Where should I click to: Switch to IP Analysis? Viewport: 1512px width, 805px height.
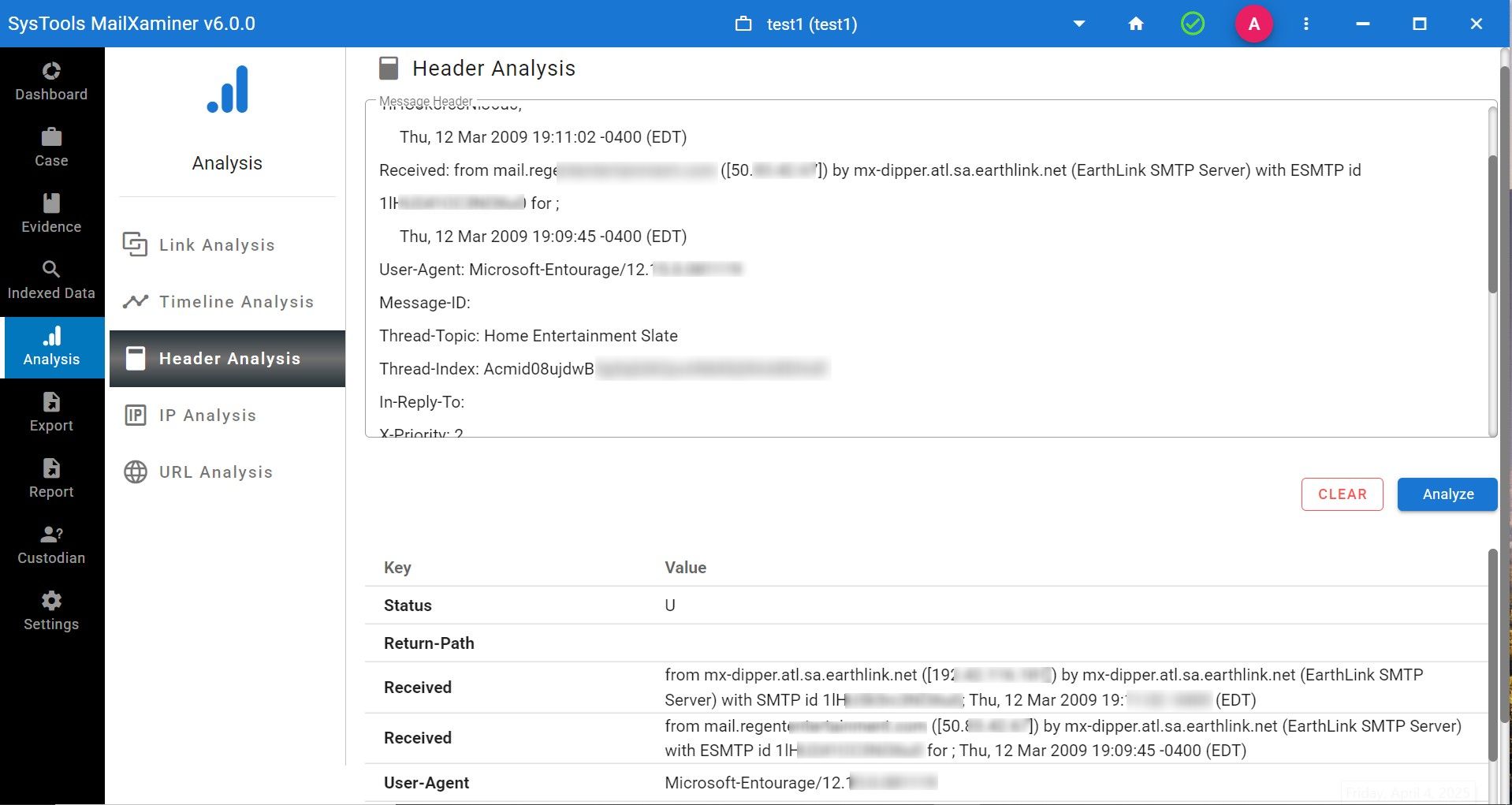pos(227,416)
